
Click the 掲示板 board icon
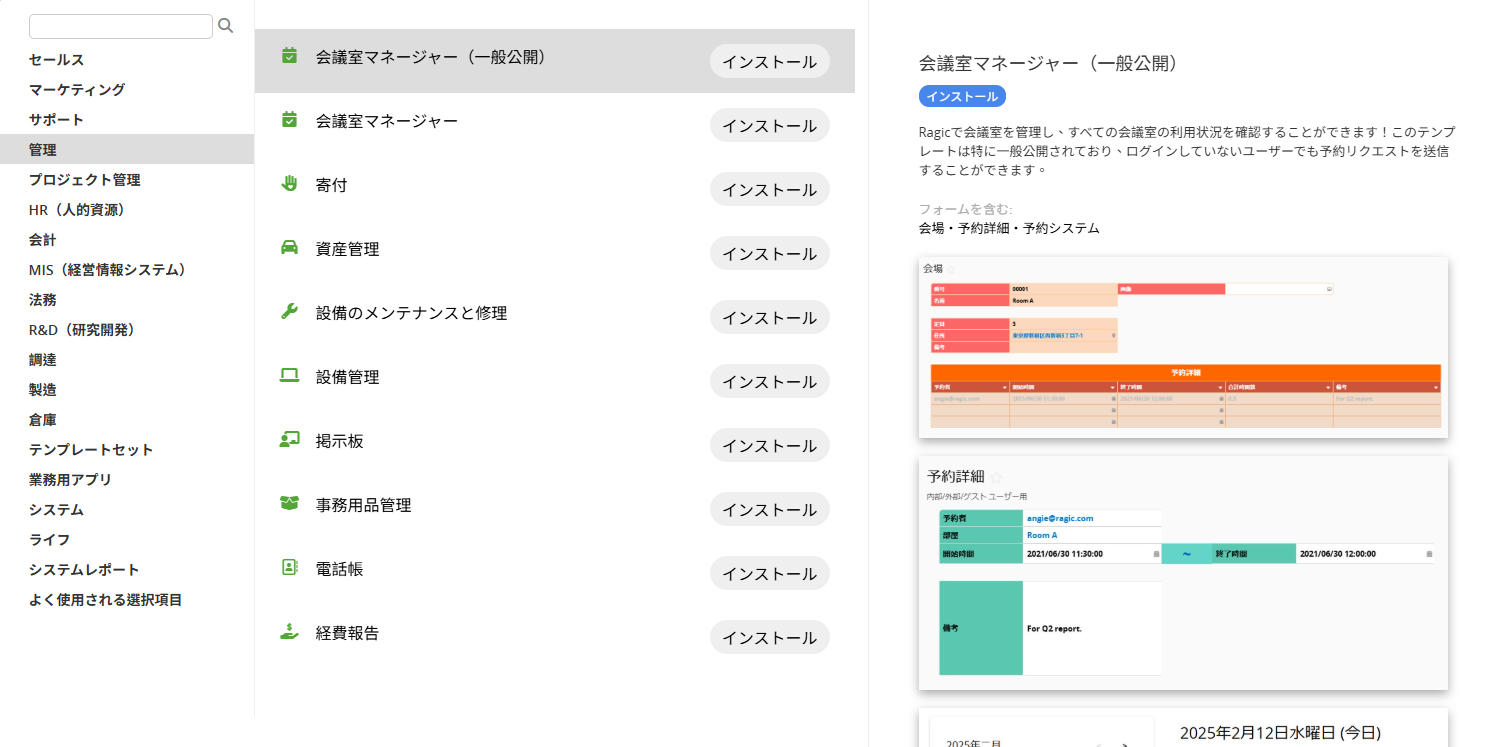point(289,440)
